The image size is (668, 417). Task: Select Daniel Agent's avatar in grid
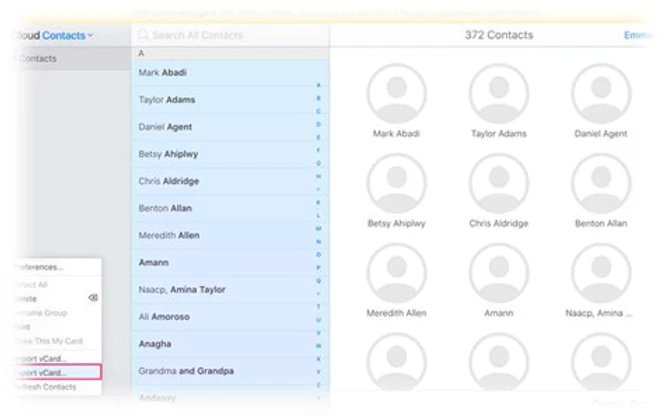(x=600, y=92)
